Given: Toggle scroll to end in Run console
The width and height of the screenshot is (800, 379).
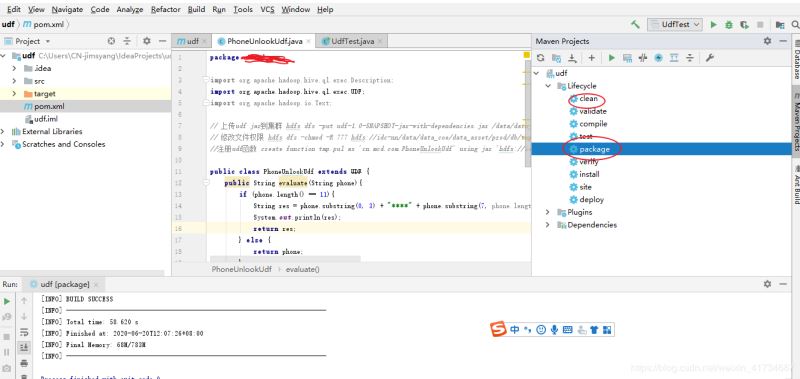Looking at the screenshot, I should (24, 348).
